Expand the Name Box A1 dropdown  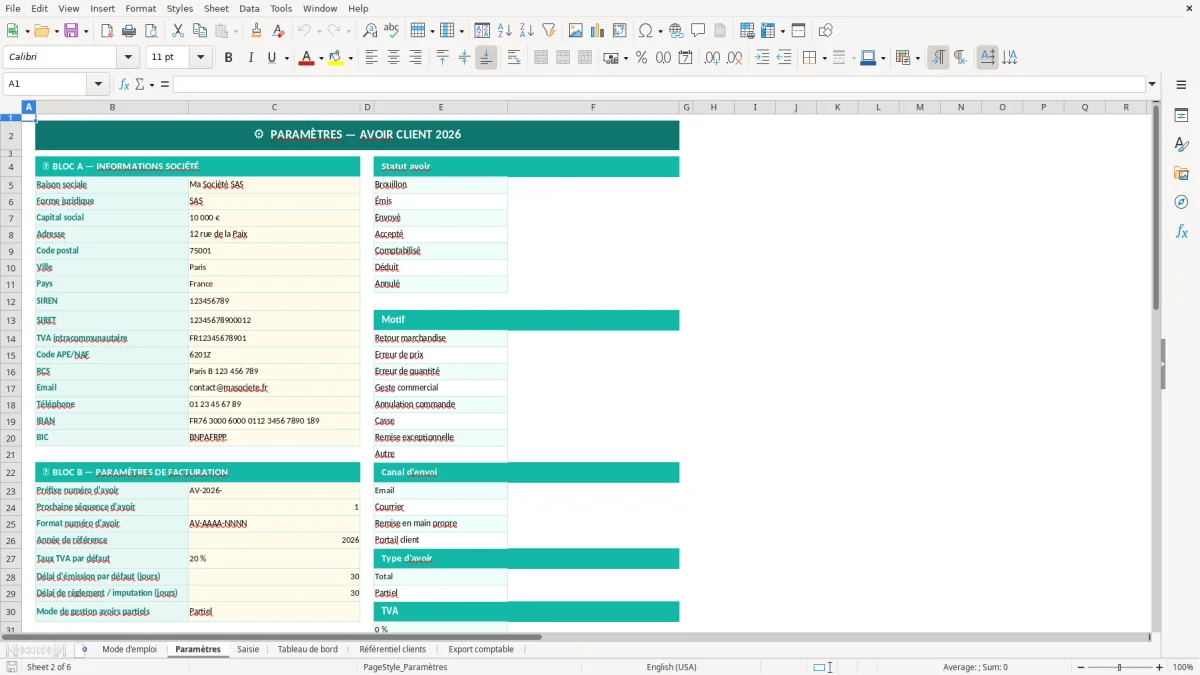[x=98, y=84]
